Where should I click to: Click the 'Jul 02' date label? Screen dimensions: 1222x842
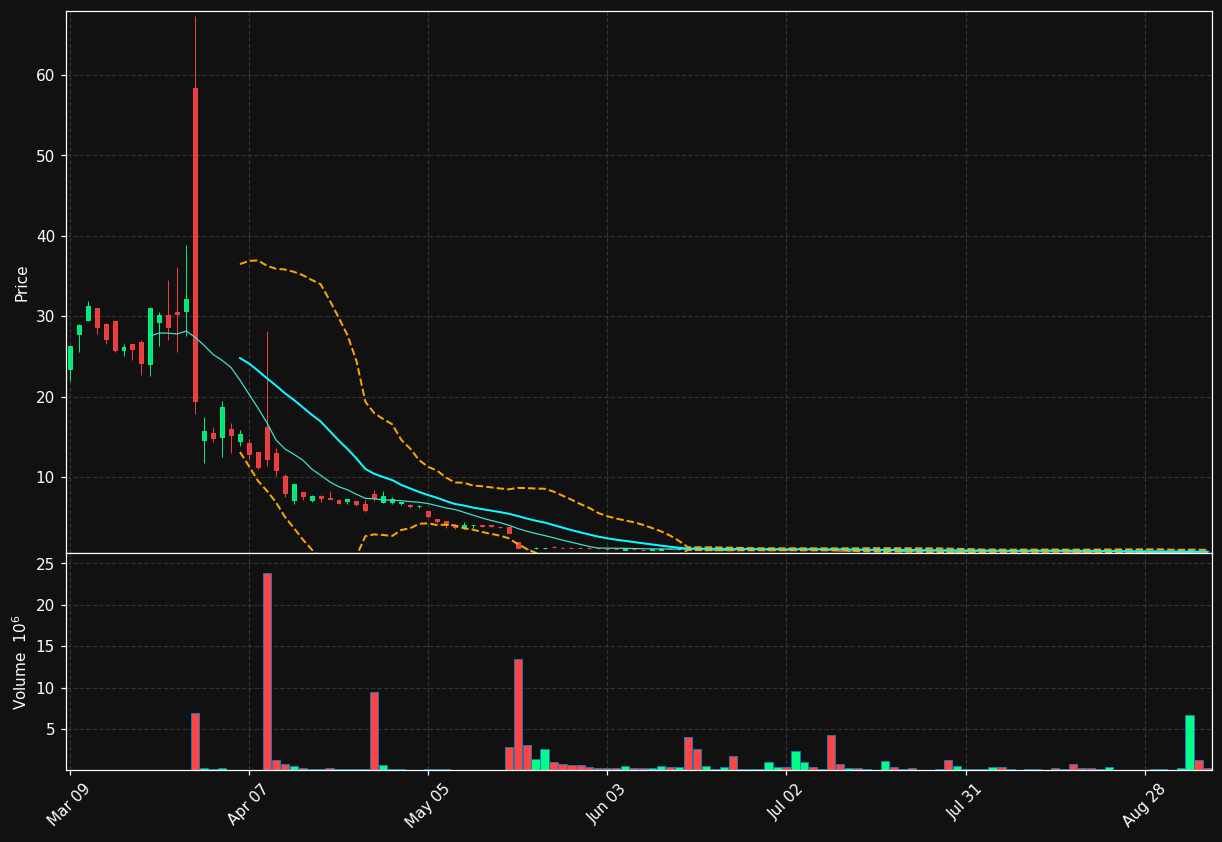(x=786, y=804)
